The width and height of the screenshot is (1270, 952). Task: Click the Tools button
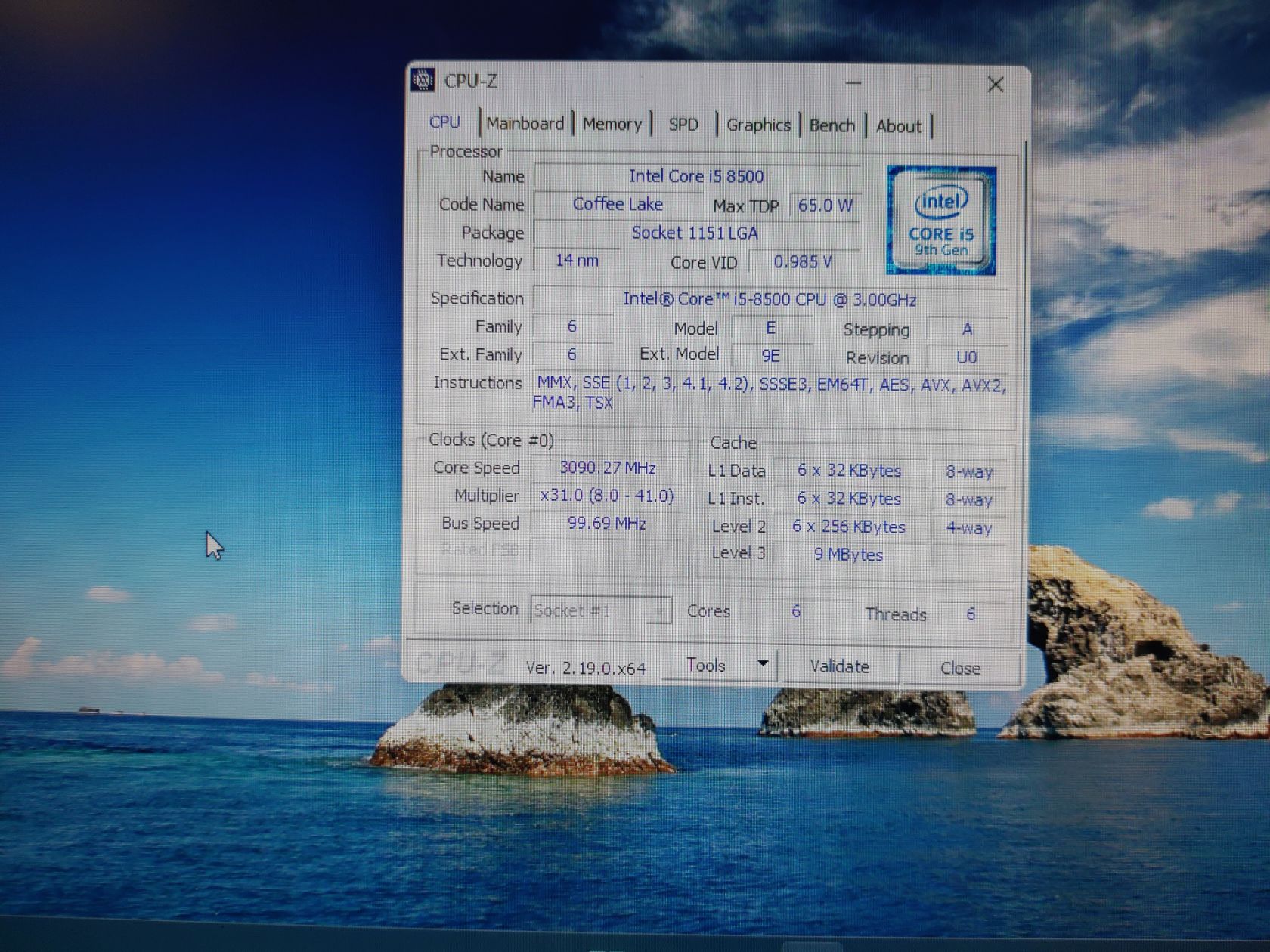click(x=705, y=666)
